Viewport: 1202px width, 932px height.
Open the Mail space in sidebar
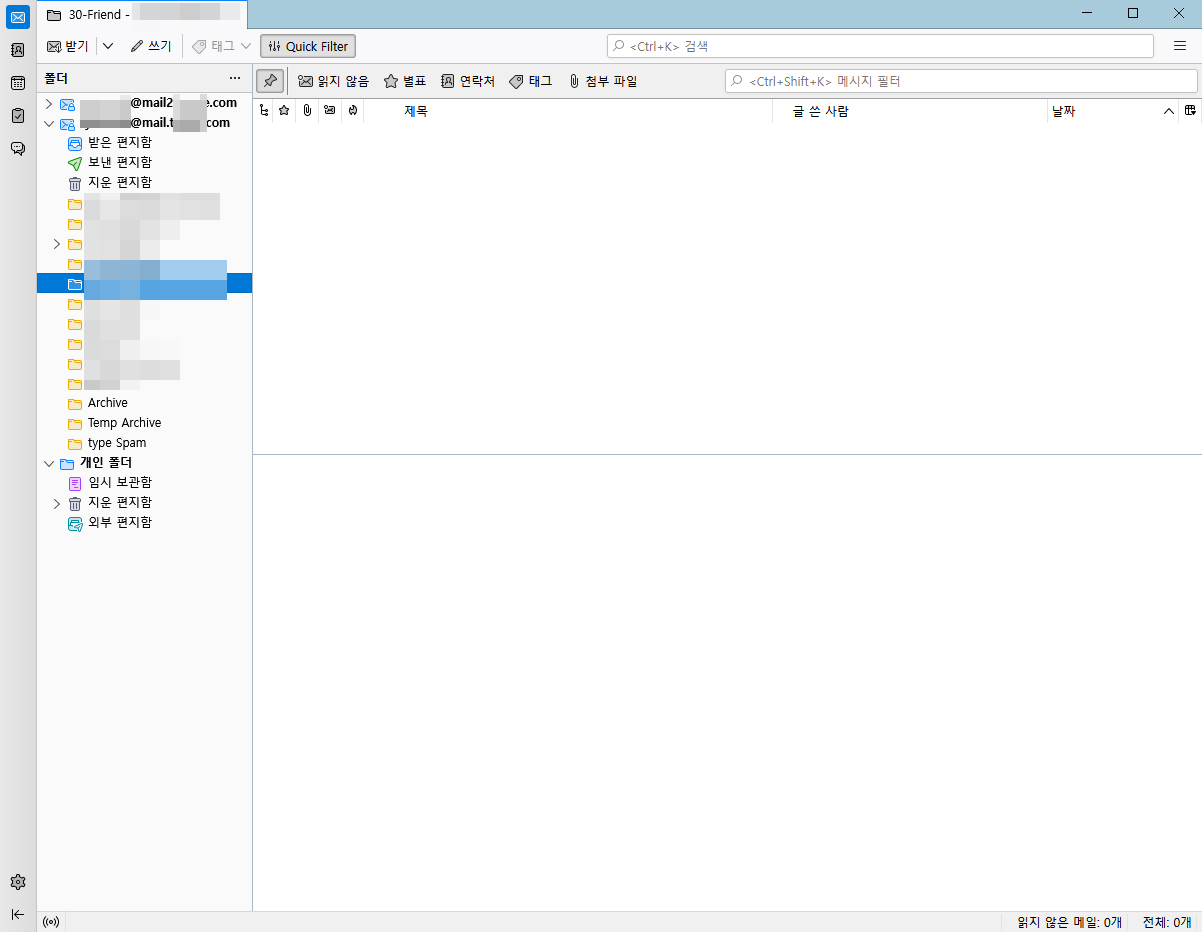click(x=18, y=17)
